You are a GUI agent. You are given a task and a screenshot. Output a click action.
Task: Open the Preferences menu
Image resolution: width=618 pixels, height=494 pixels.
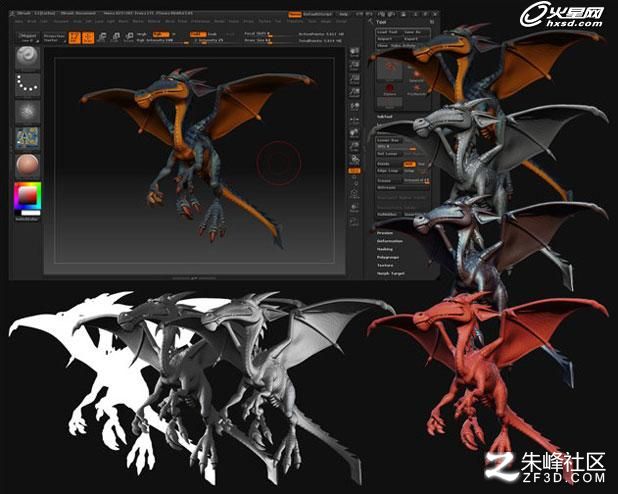200,21
